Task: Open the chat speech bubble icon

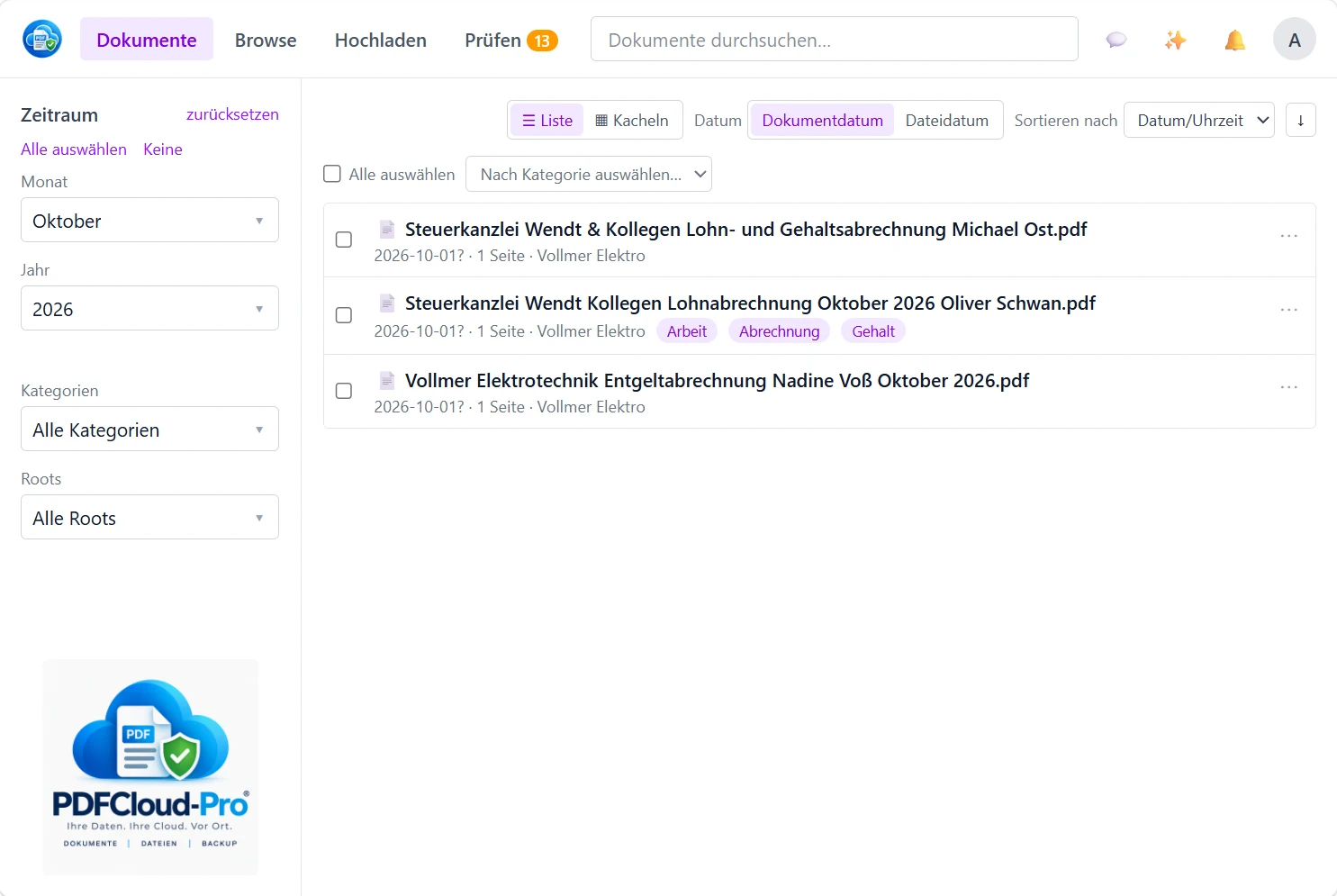Action: pyautogui.click(x=1116, y=40)
